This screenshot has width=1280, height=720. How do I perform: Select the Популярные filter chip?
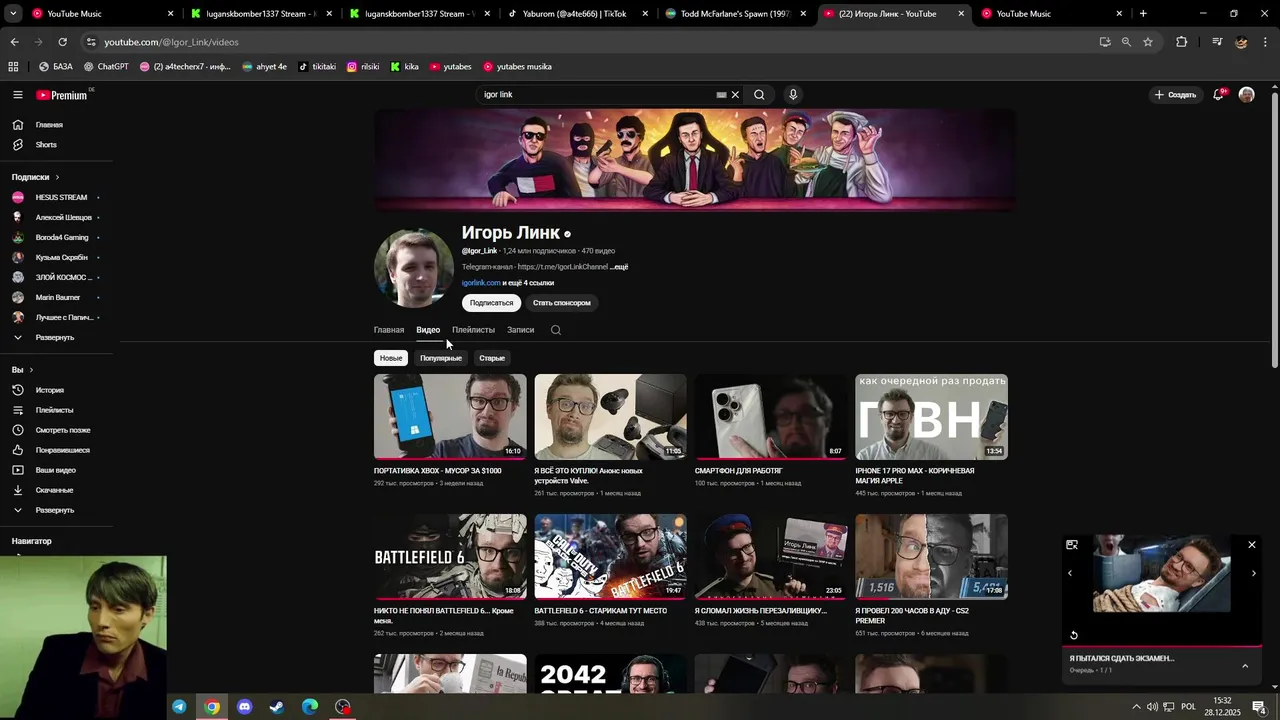[441, 358]
